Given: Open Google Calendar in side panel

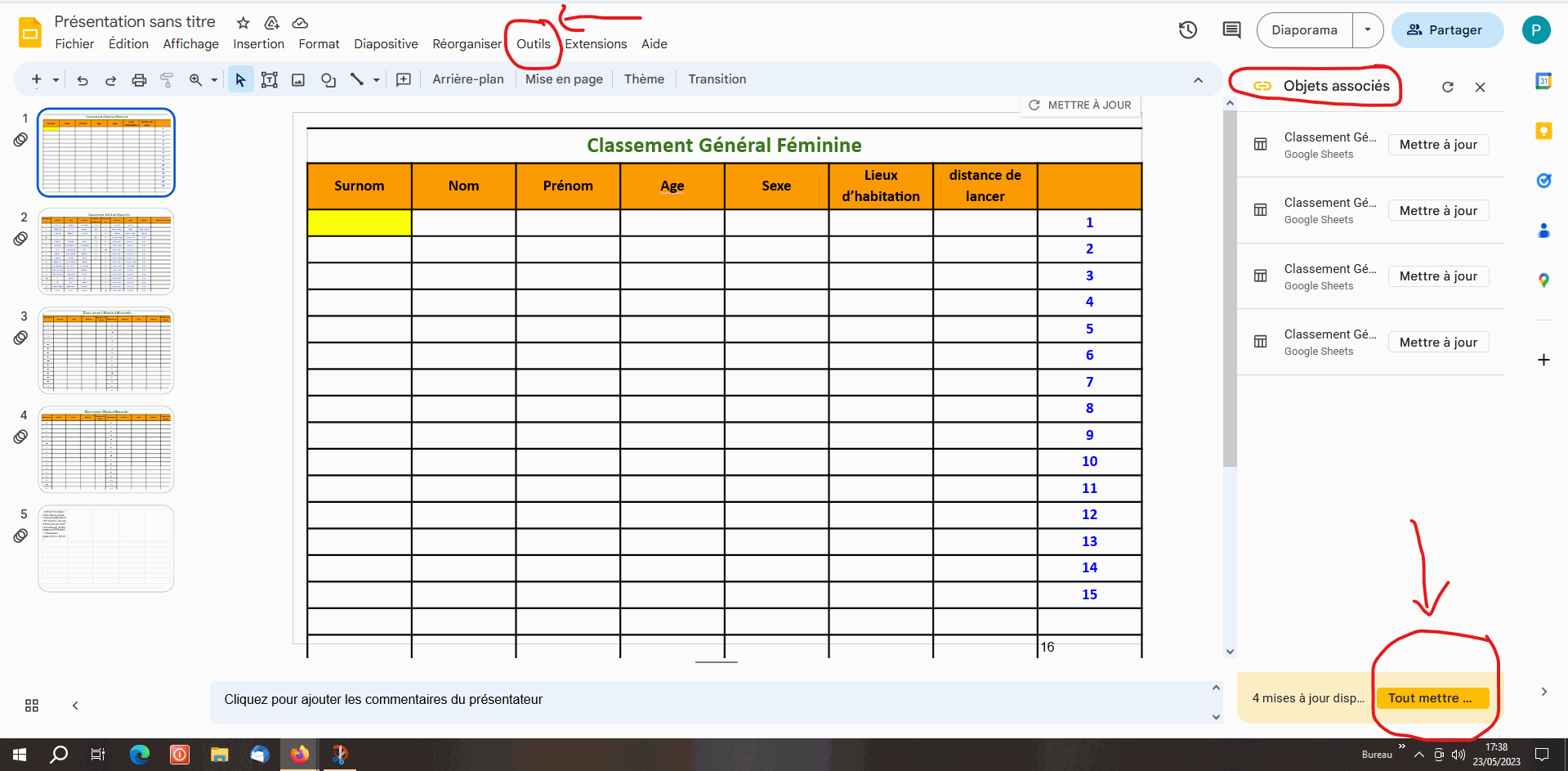Looking at the screenshot, I should pos(1543,81).
